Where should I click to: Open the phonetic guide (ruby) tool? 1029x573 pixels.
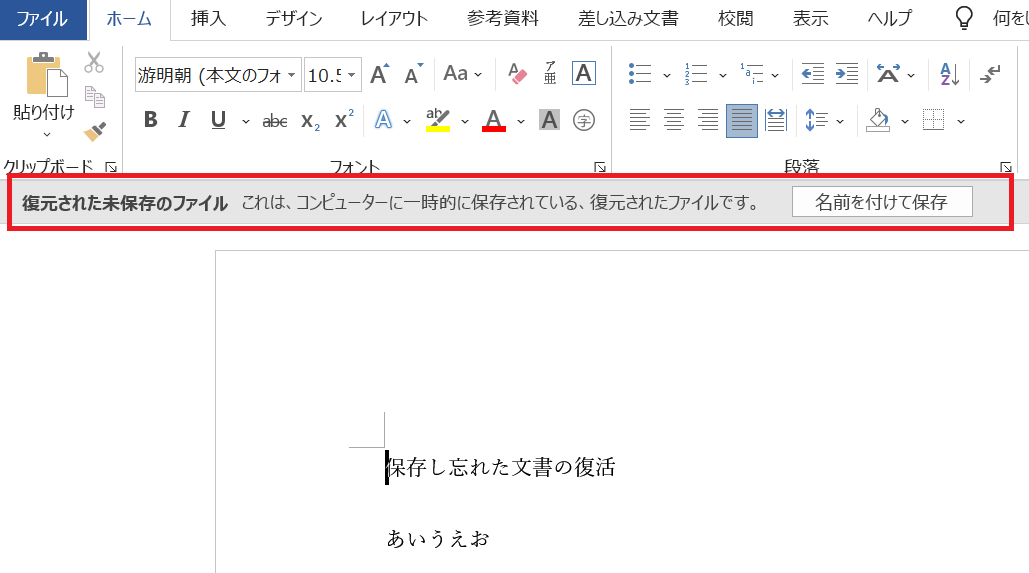click(550, 74)
